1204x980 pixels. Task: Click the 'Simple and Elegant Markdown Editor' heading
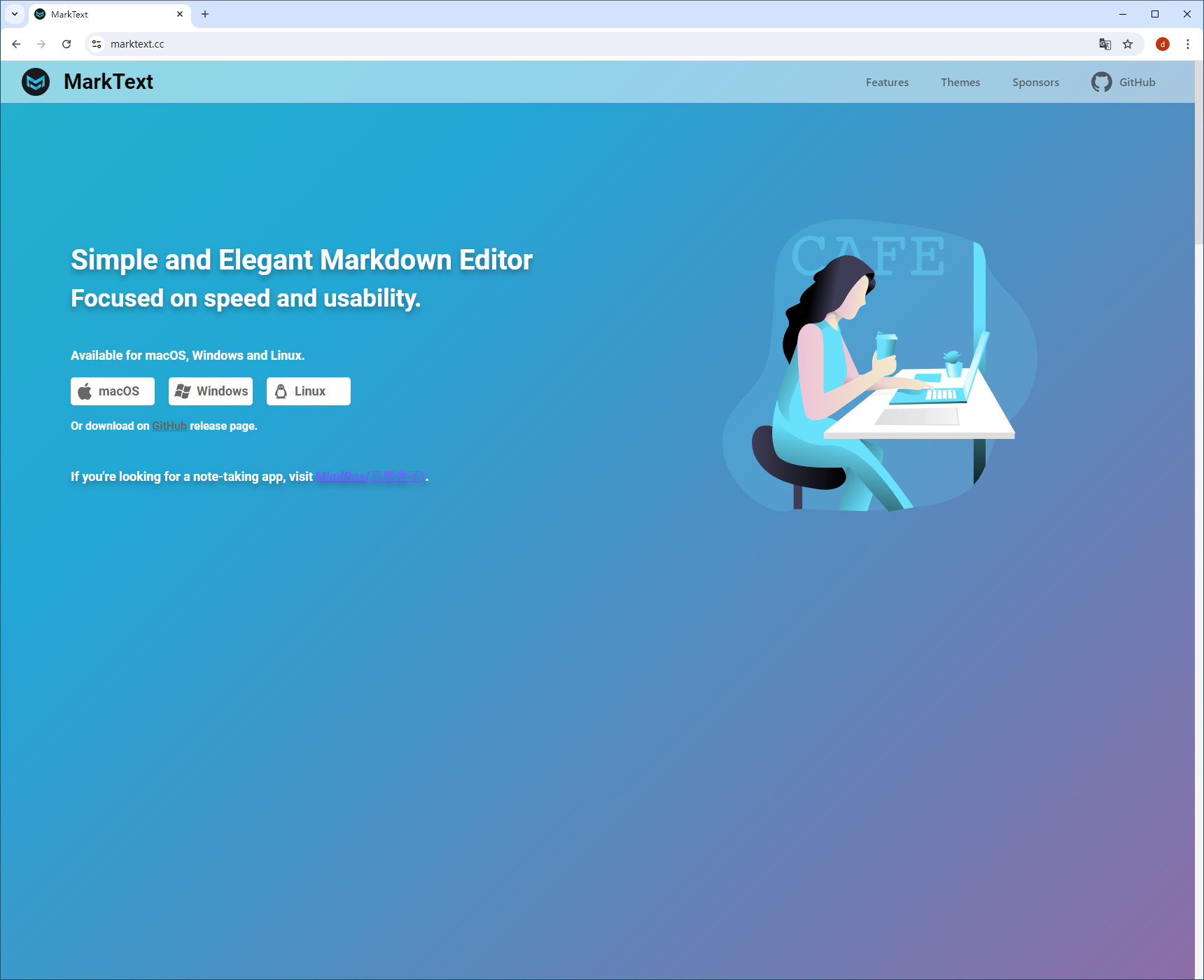pos(302,260)
